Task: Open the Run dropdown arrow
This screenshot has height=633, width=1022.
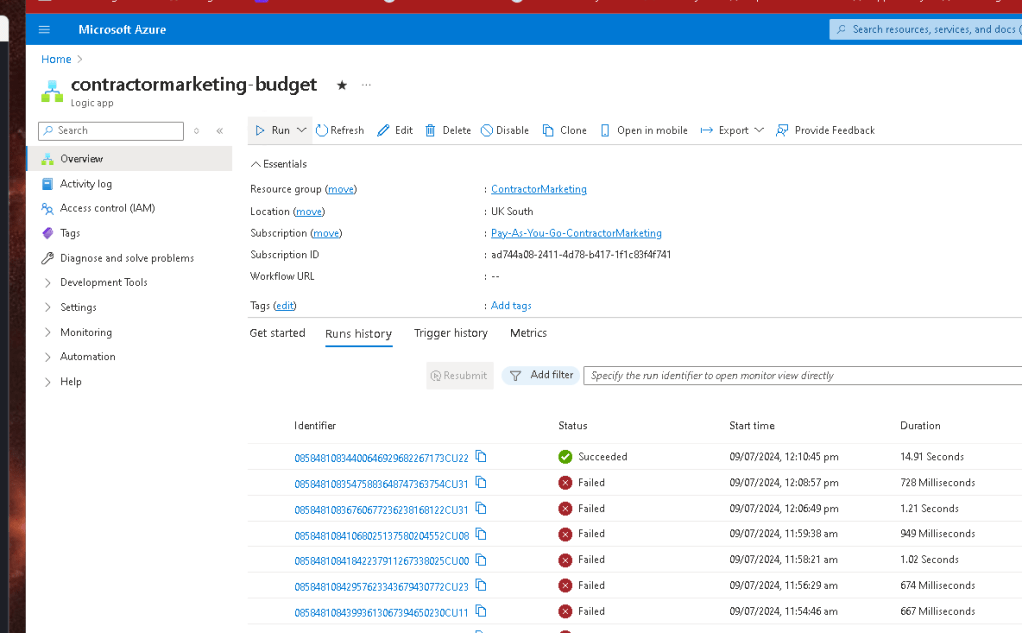Action: tap(302, 130)
